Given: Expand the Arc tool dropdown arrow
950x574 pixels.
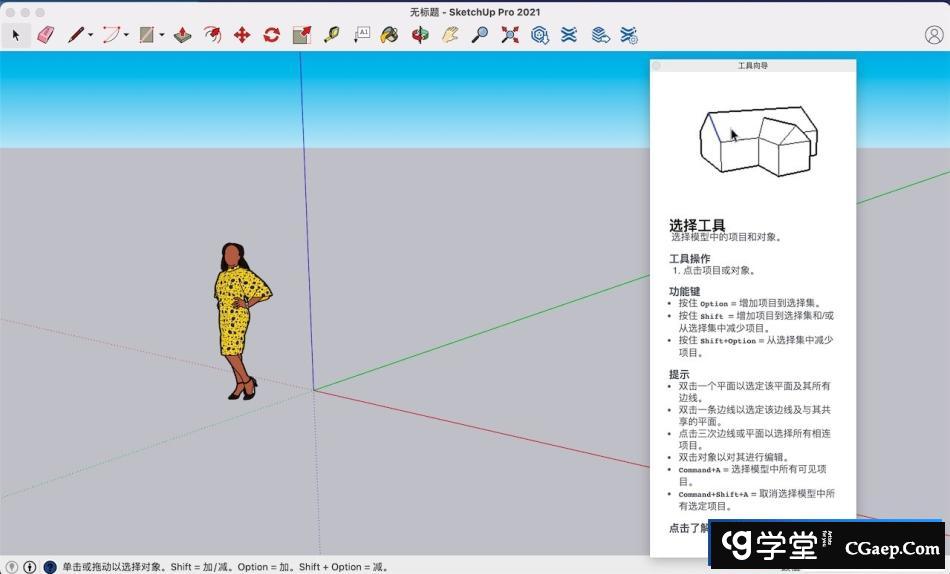Looking at the screenshot, I should click(126, 35).
